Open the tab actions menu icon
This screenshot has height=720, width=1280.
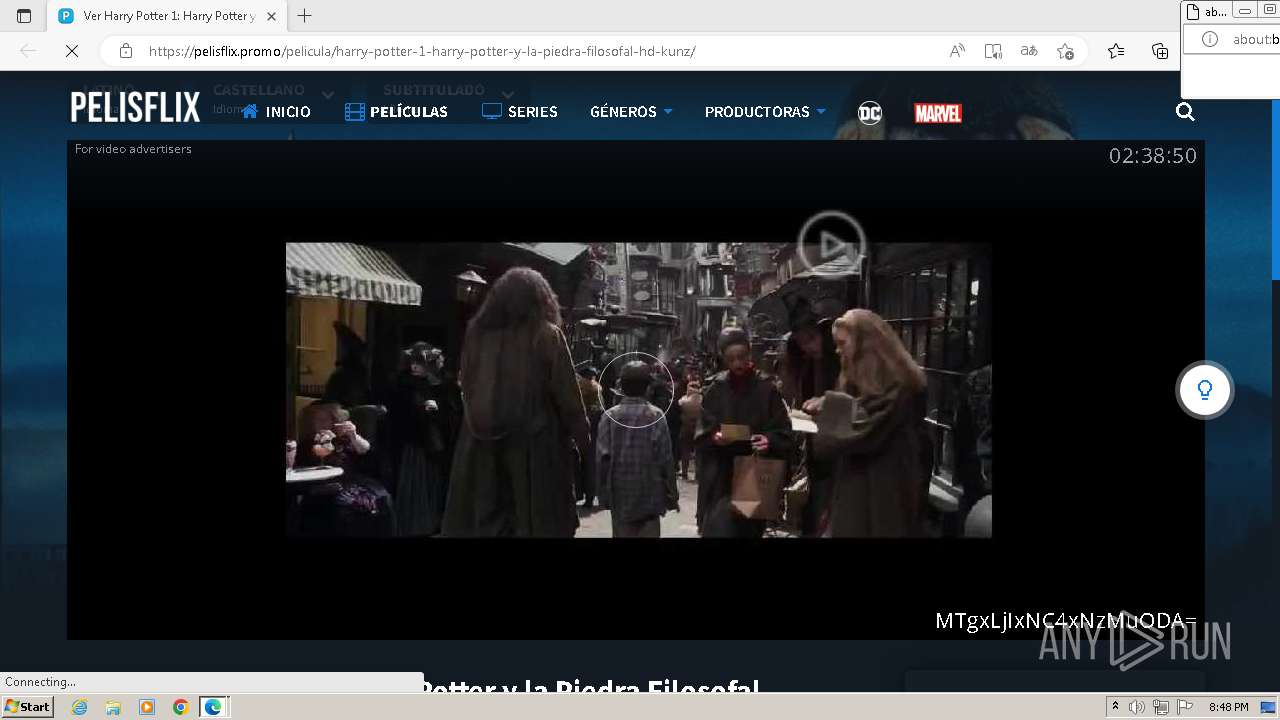click(x=24, y=16)
